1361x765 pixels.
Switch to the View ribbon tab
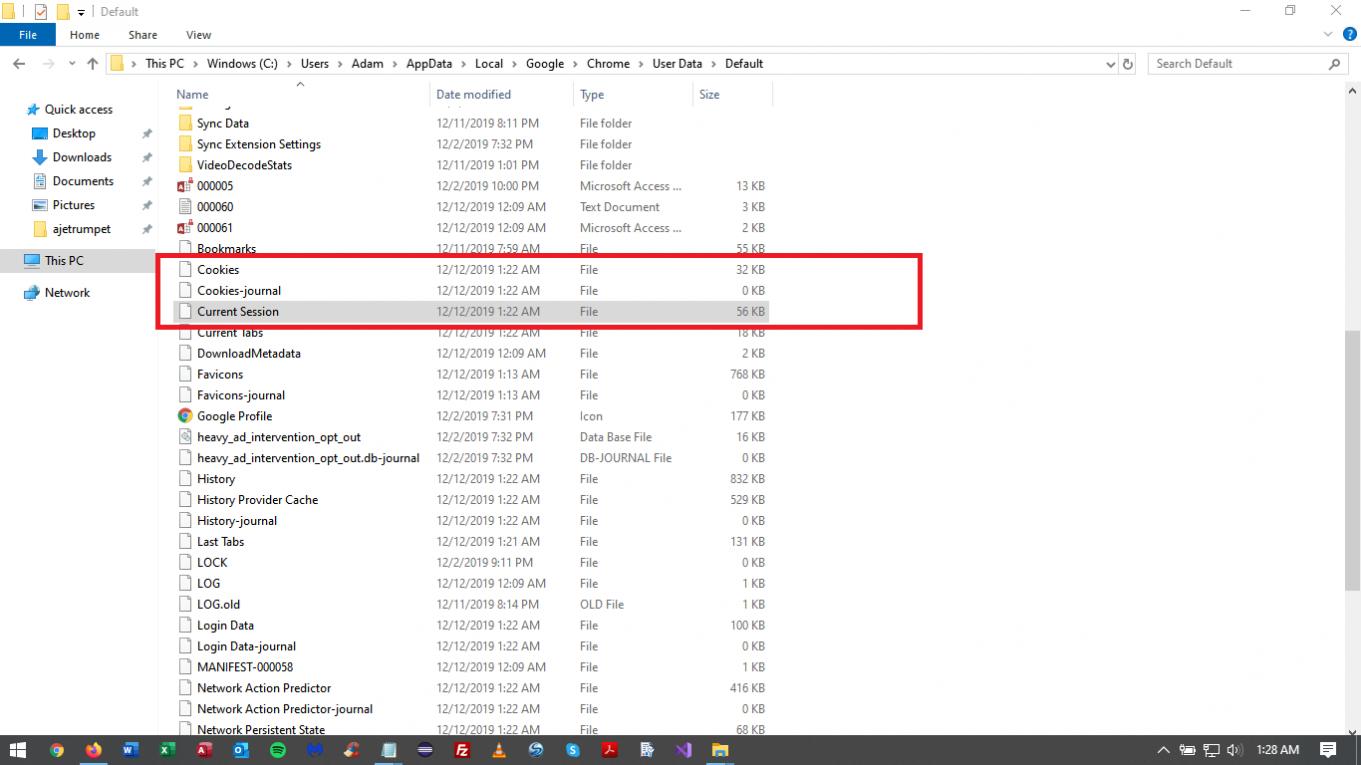(x=198, y=35)
